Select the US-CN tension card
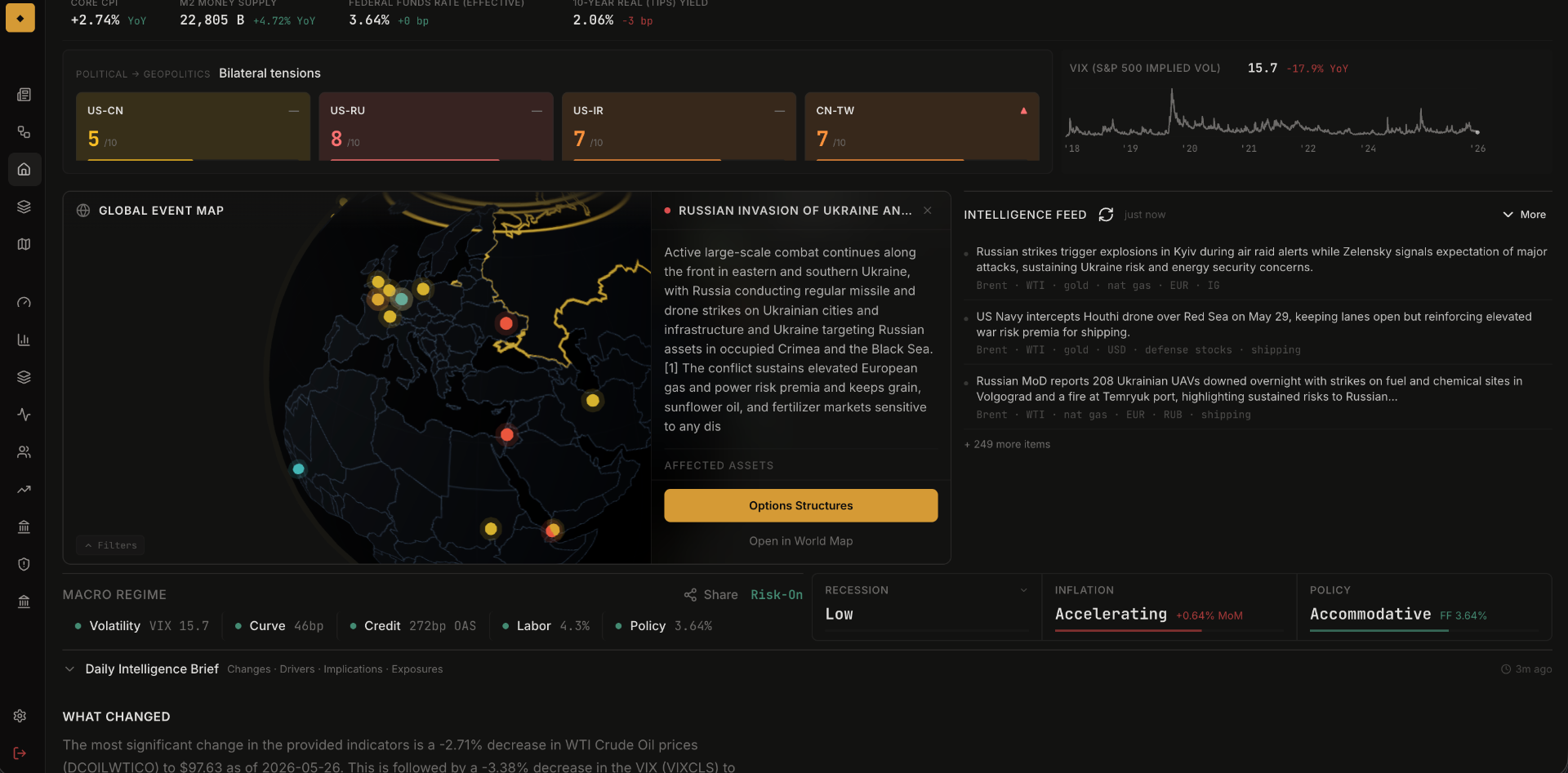Viewport: 1568px width, 773px height. tap(193, 127)
